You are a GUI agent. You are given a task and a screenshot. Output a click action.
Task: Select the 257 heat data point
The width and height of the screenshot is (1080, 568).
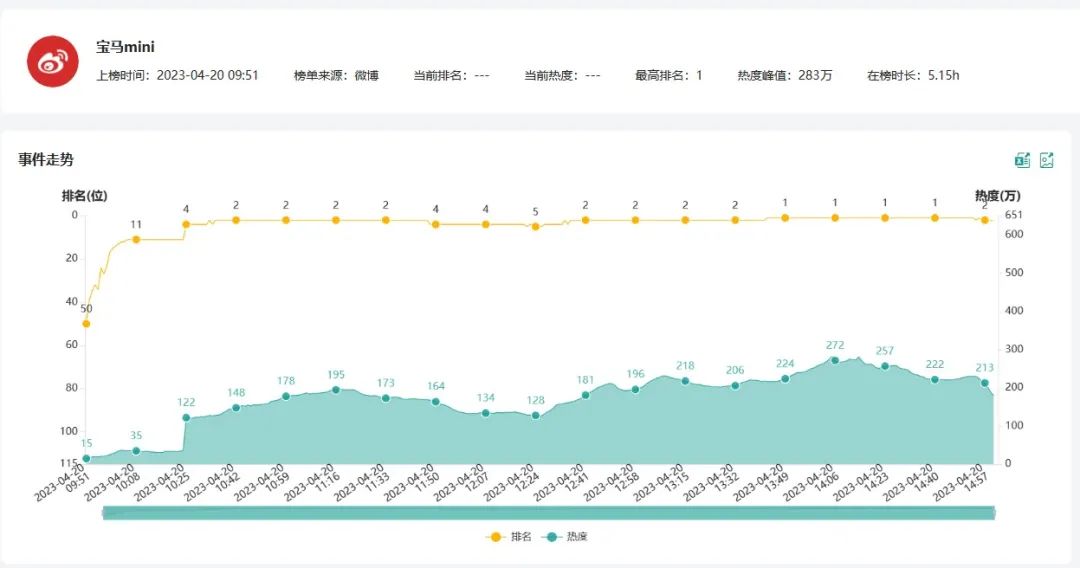pos(885,366)
